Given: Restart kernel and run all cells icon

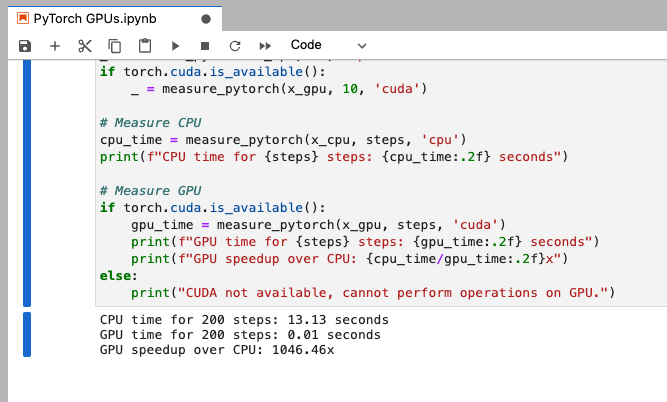Looking at the screenshot, I should (265, 46).
